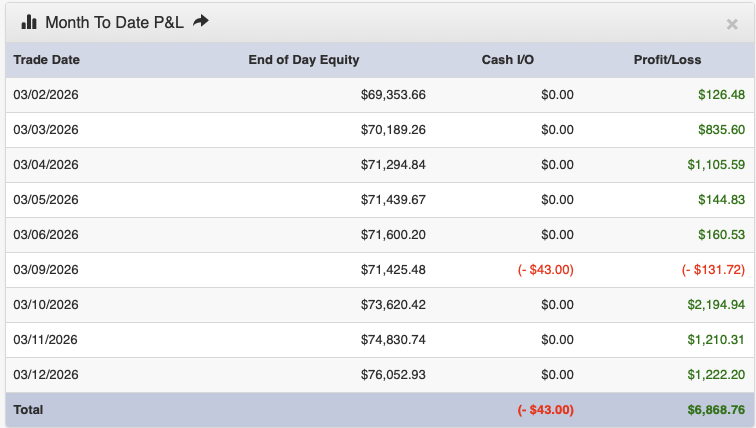
Task: Click total profit $6,868.76
Action: coord(716,410)
